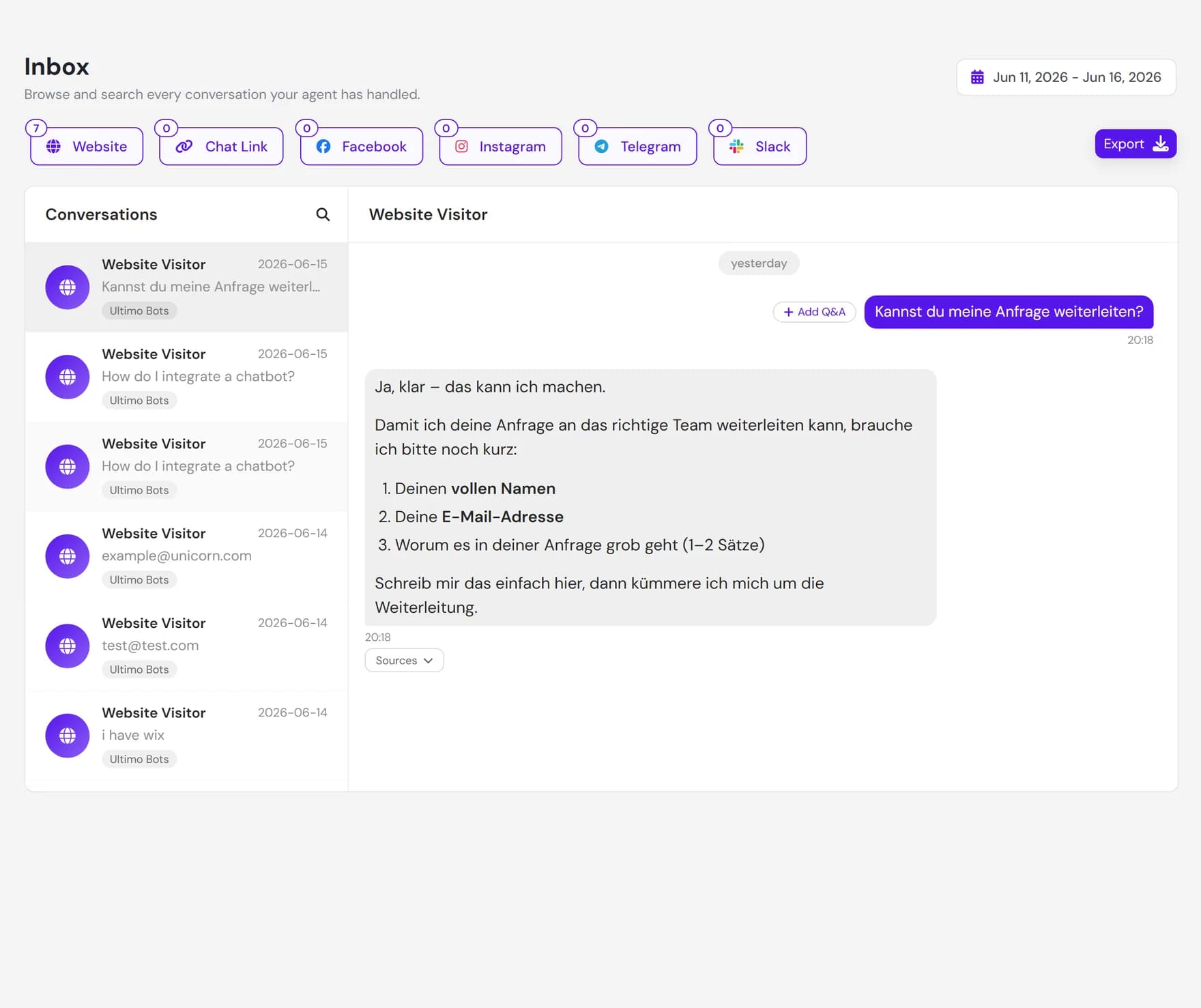Open the 'i have wix' conversation
This screenshot has height=1008, width=1201.
[186, 736]
